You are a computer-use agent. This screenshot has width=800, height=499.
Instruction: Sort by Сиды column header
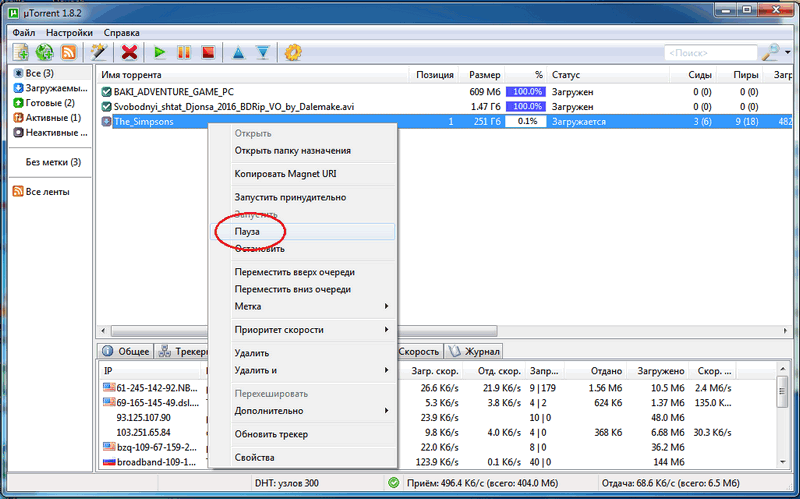[x=693, y=74]
